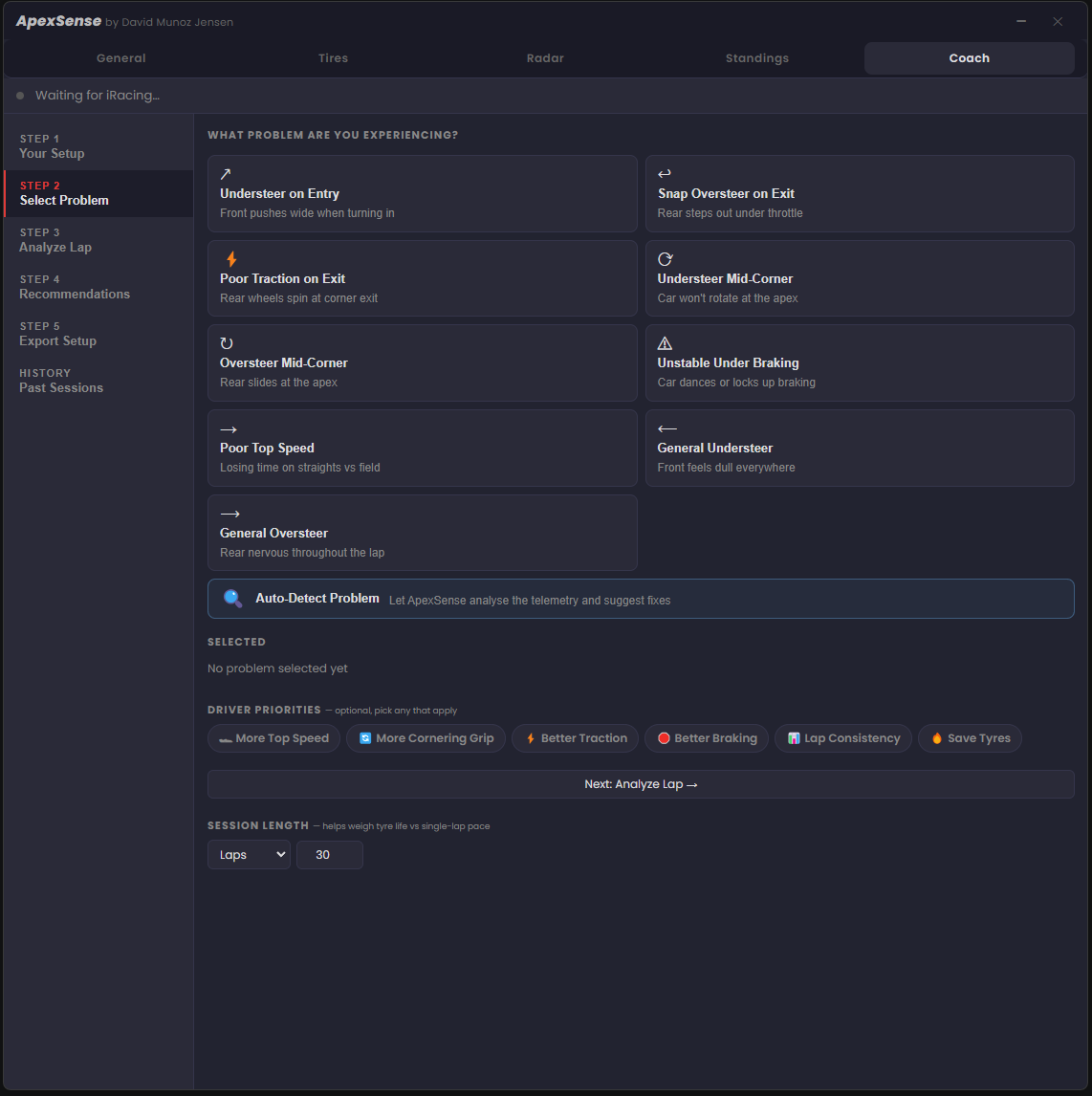The image size is (1092, 1096).
Task: Switch to the Radar tab
Action: click(545, 57)
